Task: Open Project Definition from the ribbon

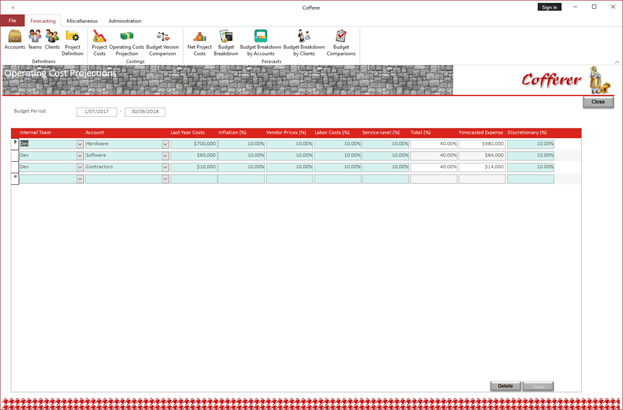Action: tap(72, 43)
